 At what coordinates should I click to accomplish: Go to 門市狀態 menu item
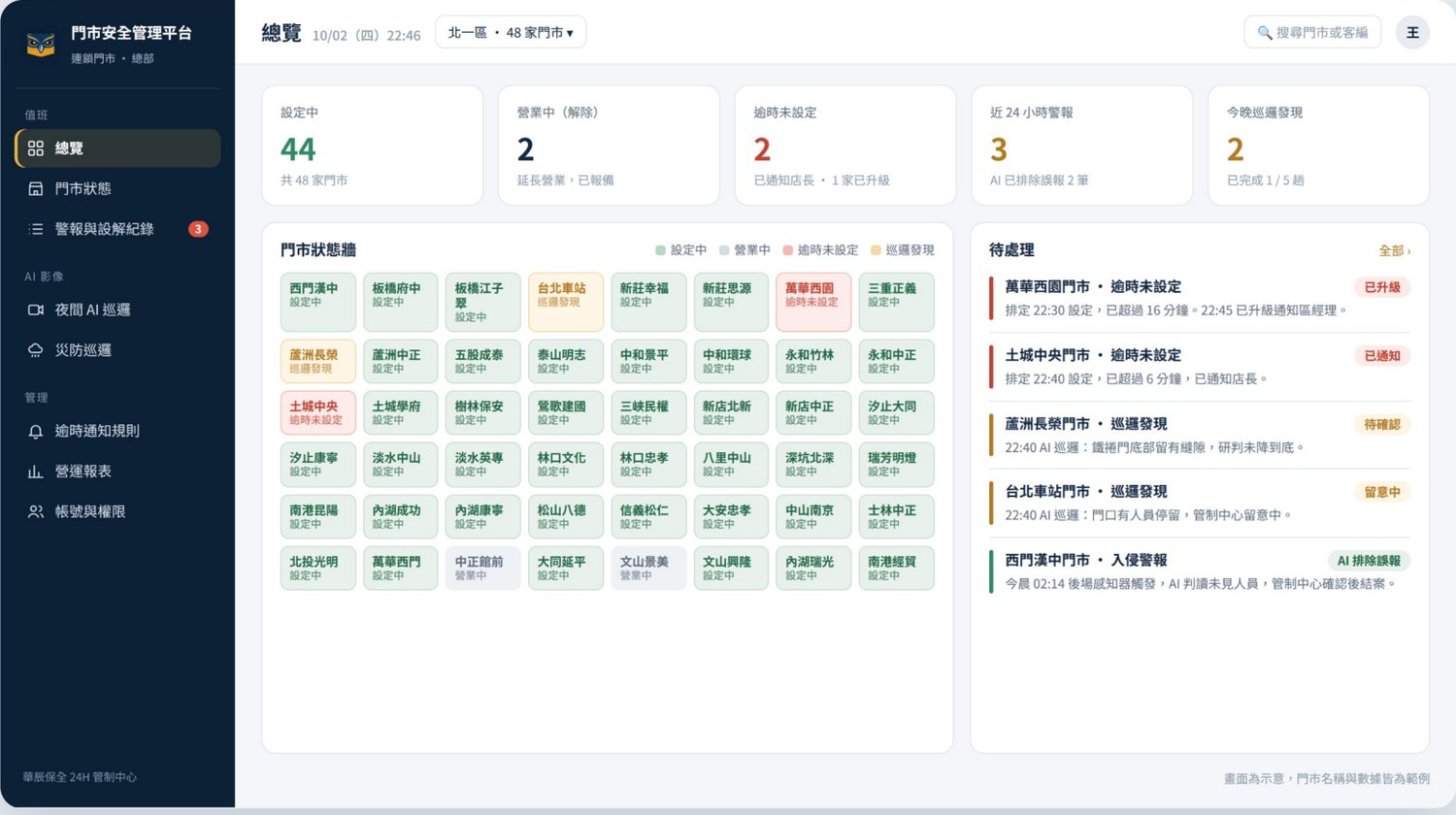pyautogui.click(x=117, y=189)
